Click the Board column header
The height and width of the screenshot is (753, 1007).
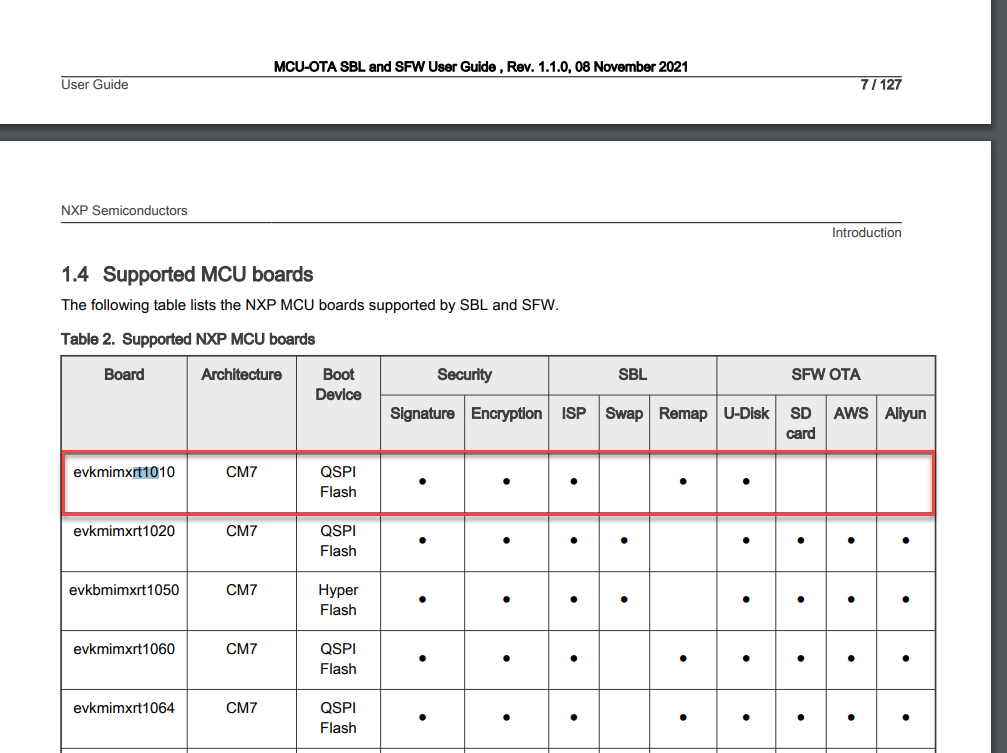tap(123, 374)
